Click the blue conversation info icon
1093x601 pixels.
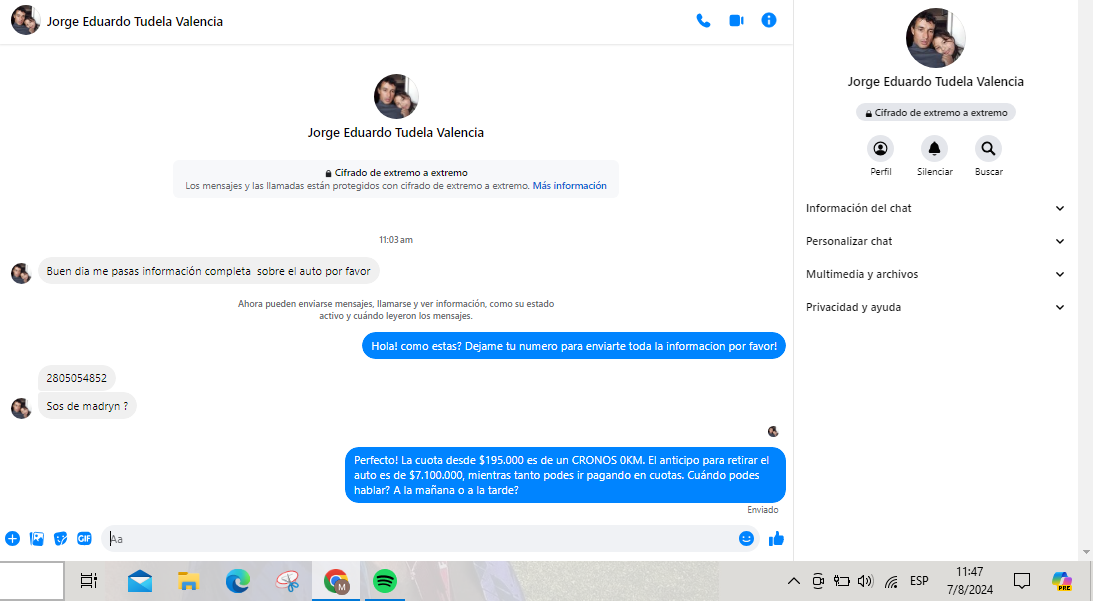coord(769,20)
